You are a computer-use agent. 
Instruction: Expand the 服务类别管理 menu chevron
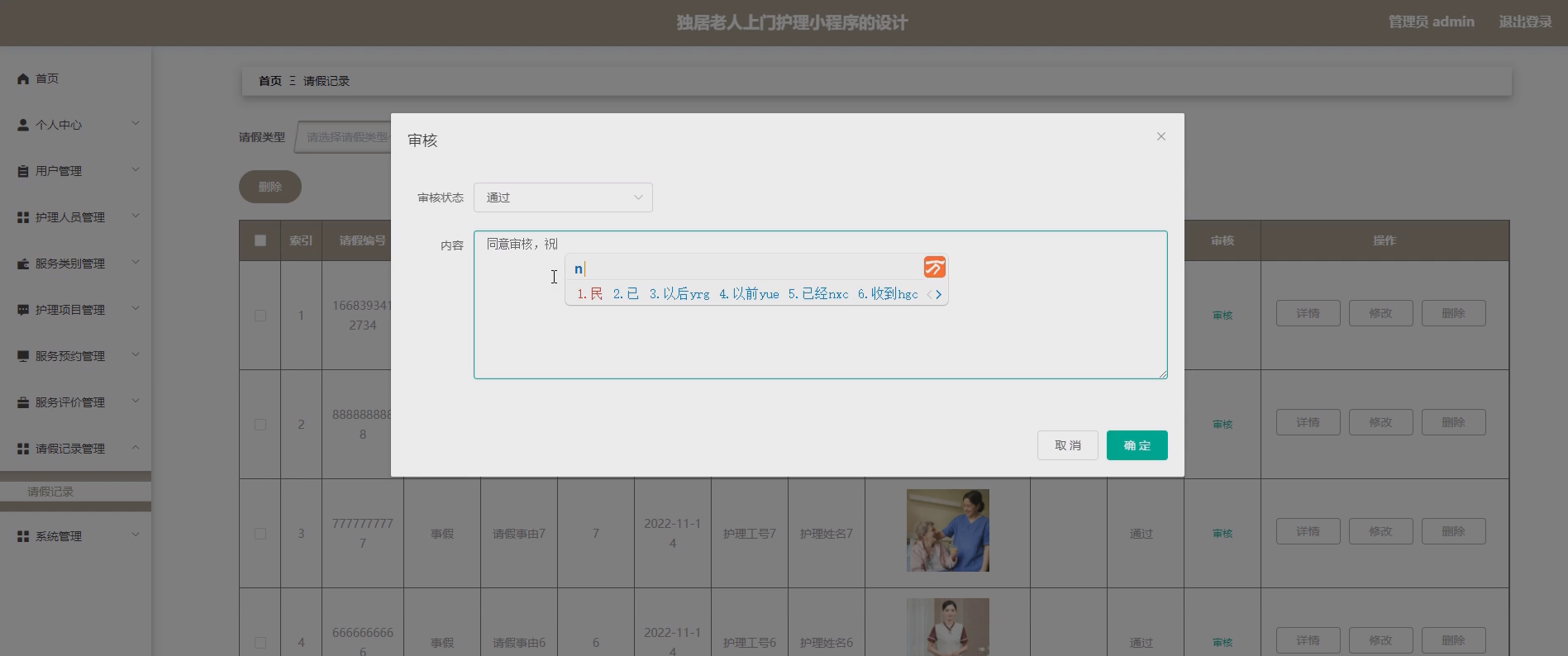[x=136, y=263]
